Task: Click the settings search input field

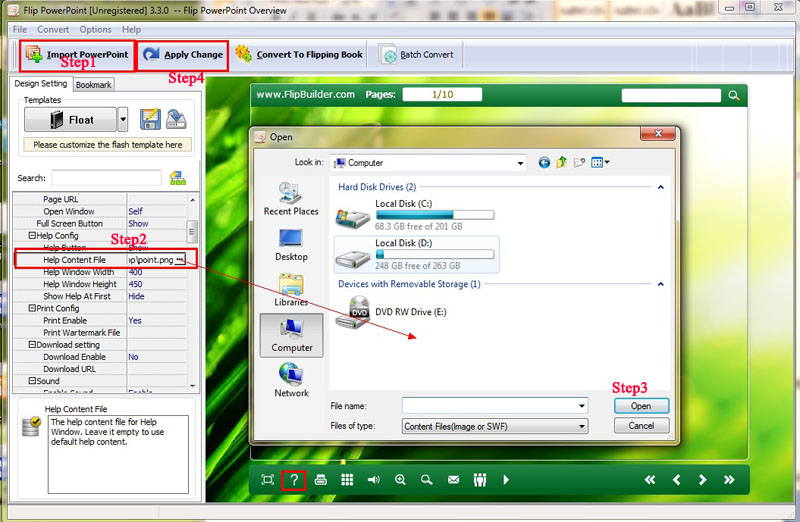Action: coord(106,178)
